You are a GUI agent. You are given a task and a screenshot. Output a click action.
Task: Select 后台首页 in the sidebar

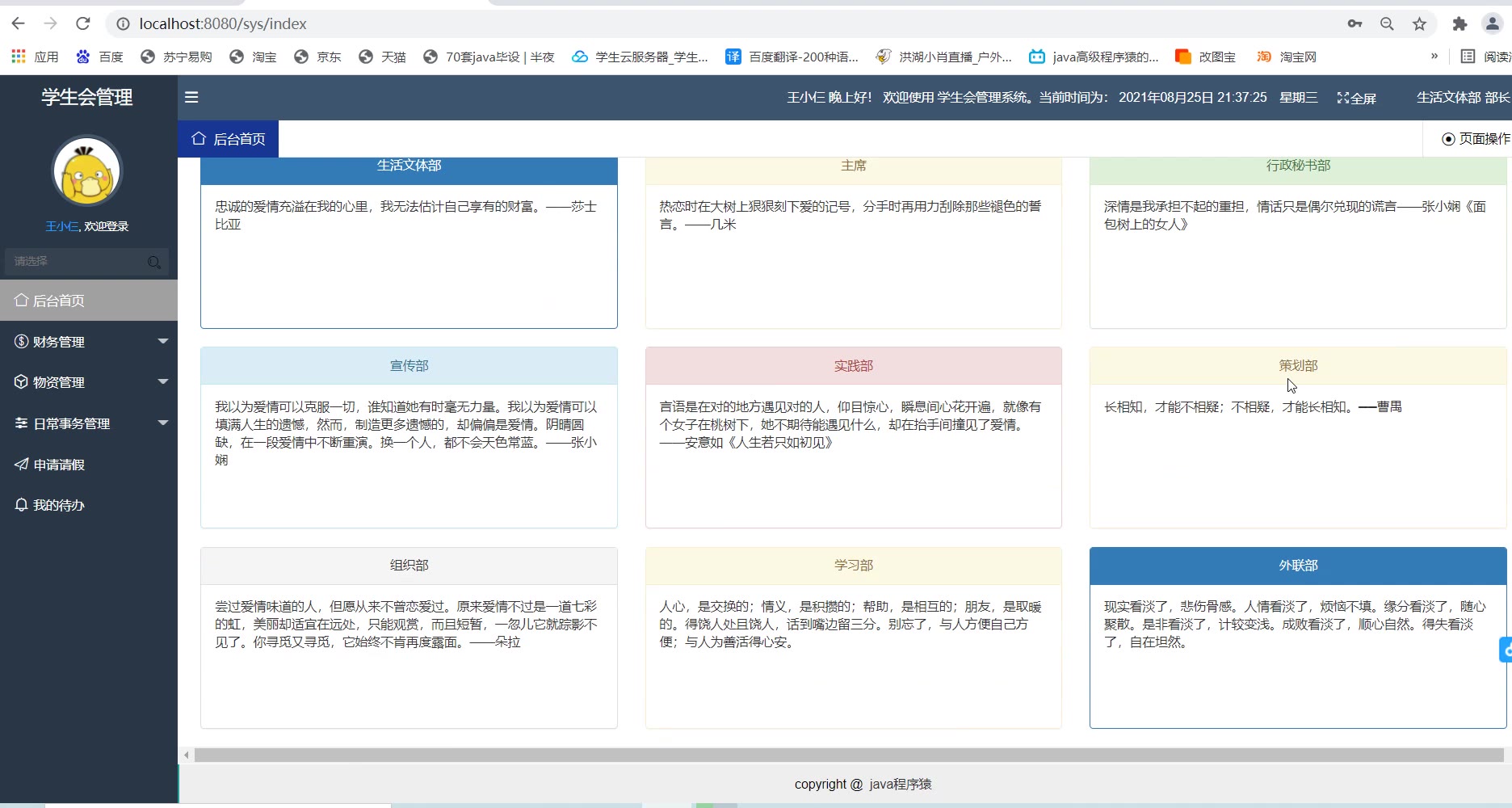[58, 301]
